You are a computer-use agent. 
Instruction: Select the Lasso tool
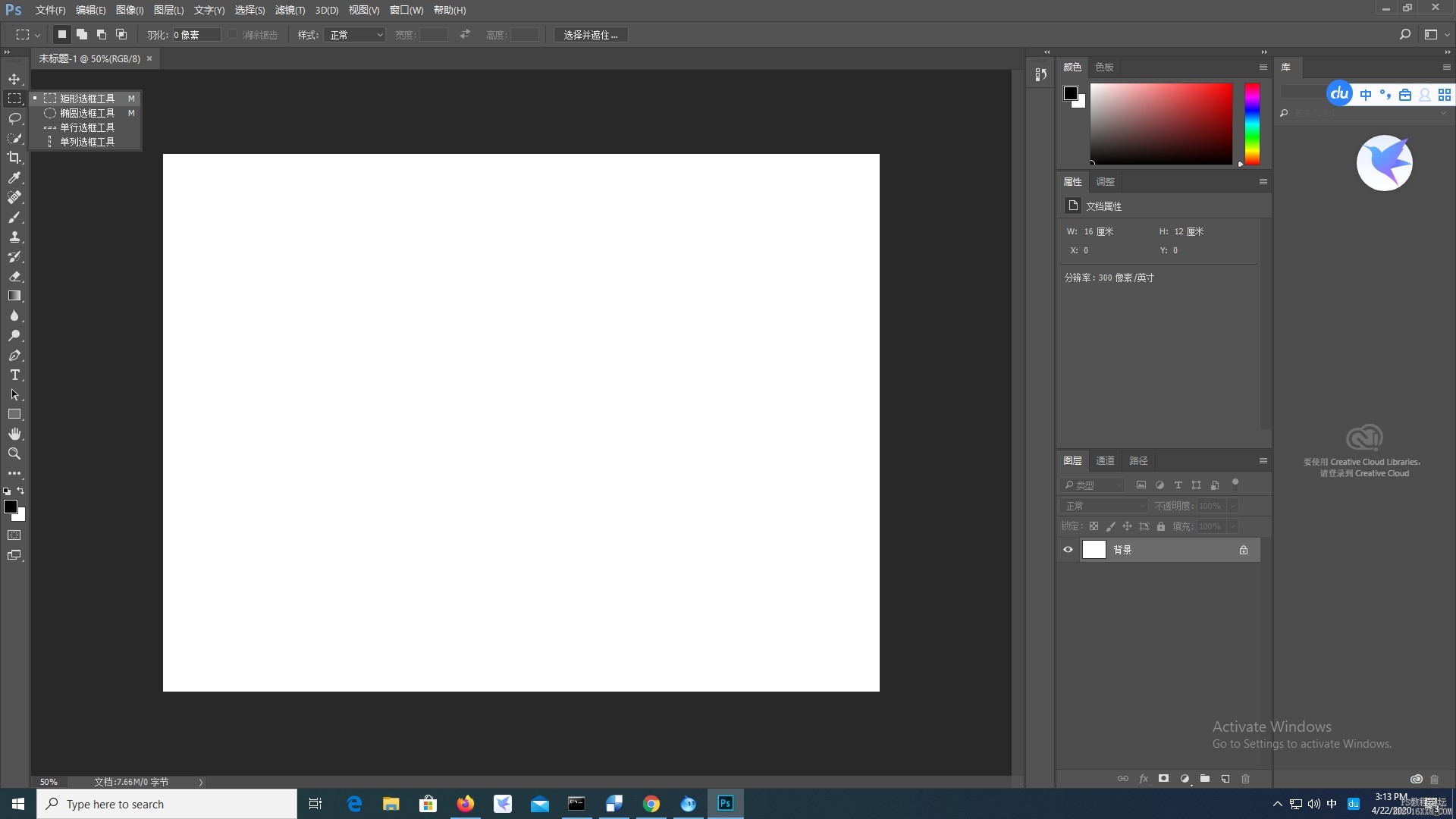tap(14, 118)
